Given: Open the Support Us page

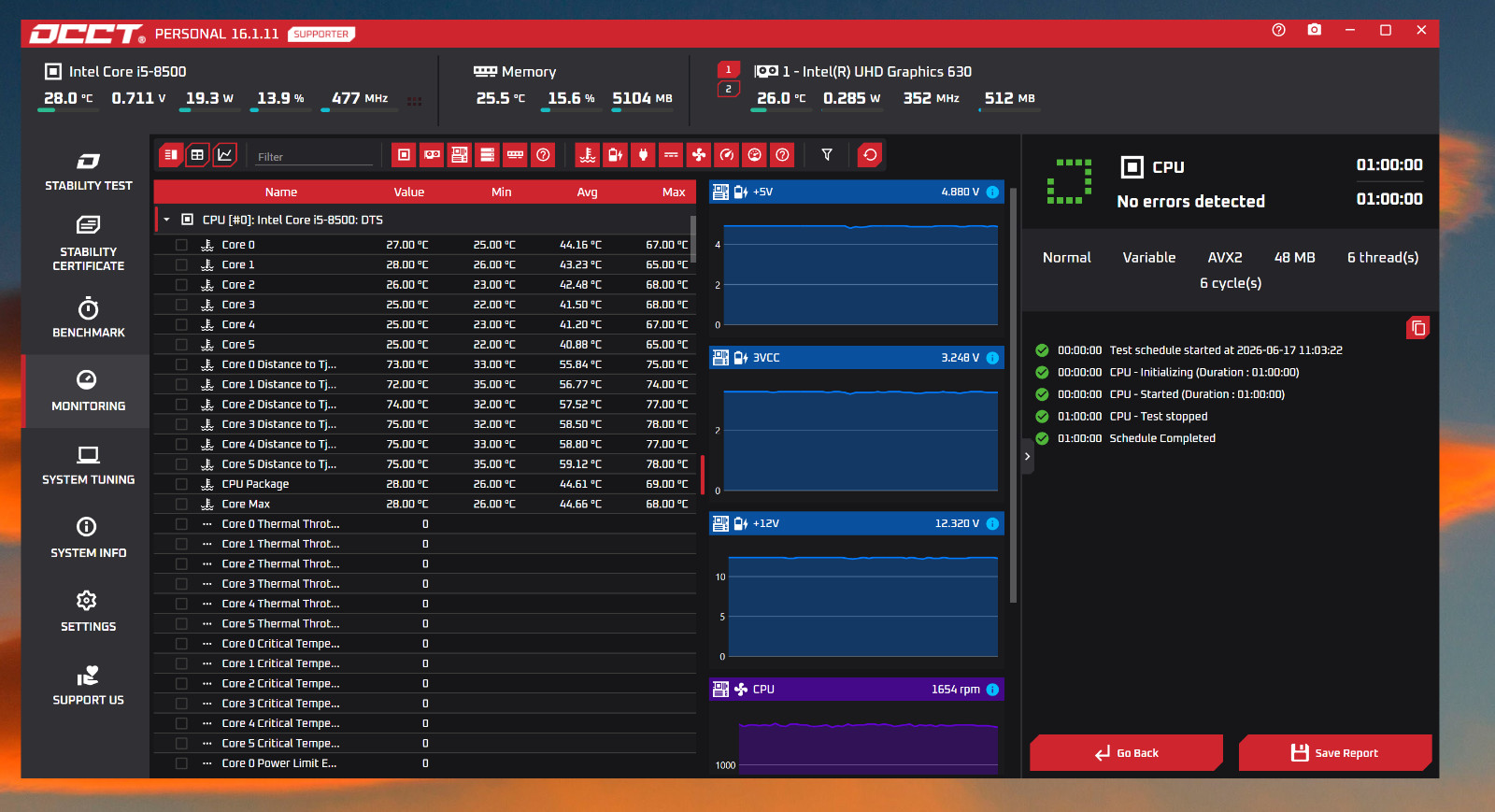Looking at the screenshot, I should (88, 686).
